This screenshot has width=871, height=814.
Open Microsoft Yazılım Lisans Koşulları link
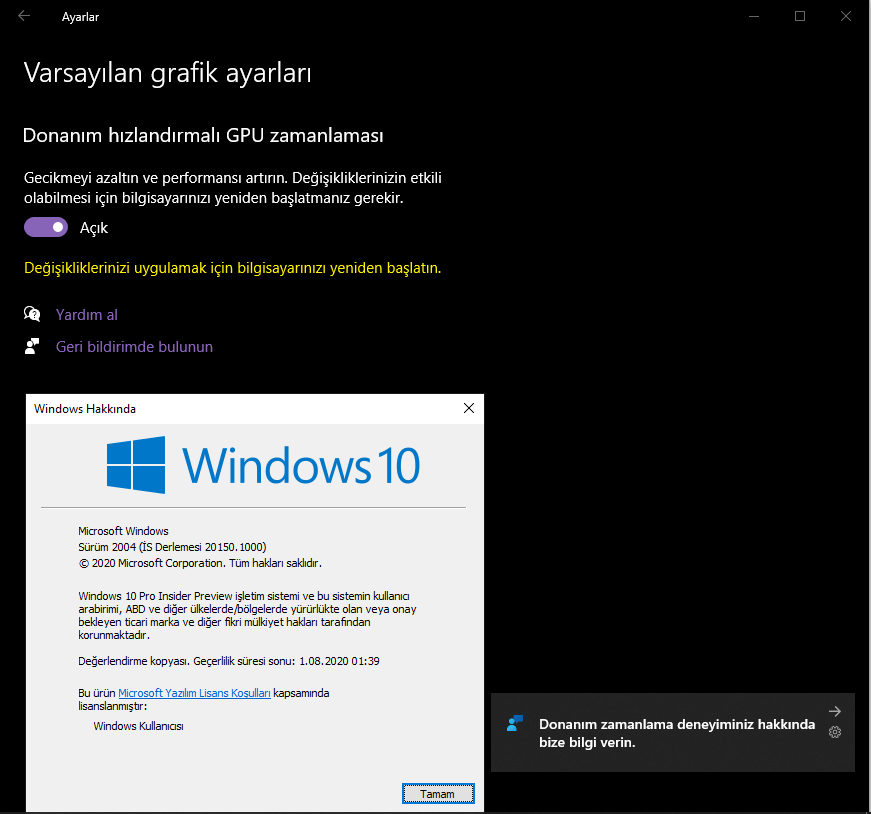pyautogui.click(x=194, y=693)
